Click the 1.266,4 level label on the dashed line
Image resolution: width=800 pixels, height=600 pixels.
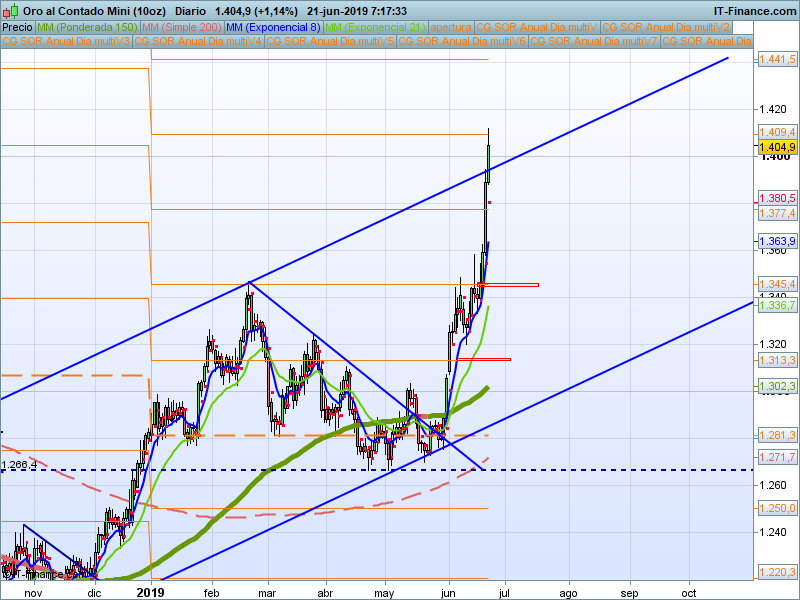(x=19, y=464)
